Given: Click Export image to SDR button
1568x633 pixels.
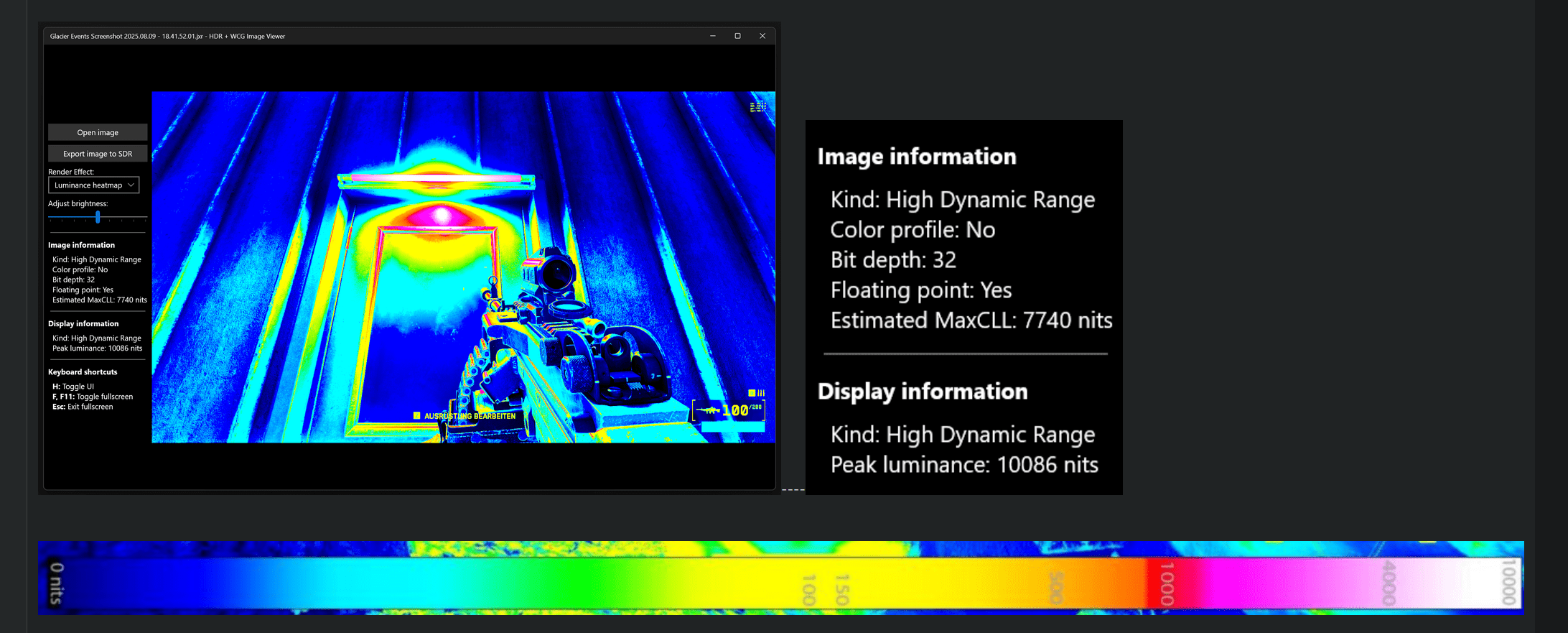Looking at the screenshot, I should (x=98, y=154).
